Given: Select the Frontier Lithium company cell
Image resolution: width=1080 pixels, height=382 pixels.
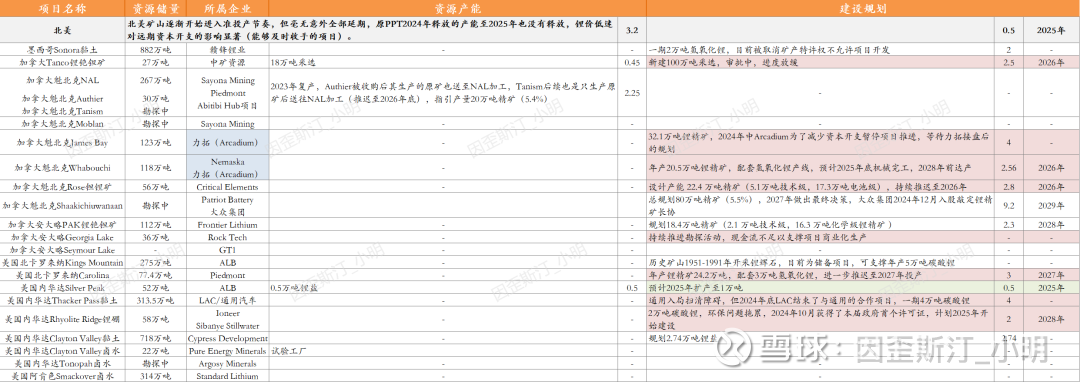Looking at the screenshot, I should tap(228, 224).
